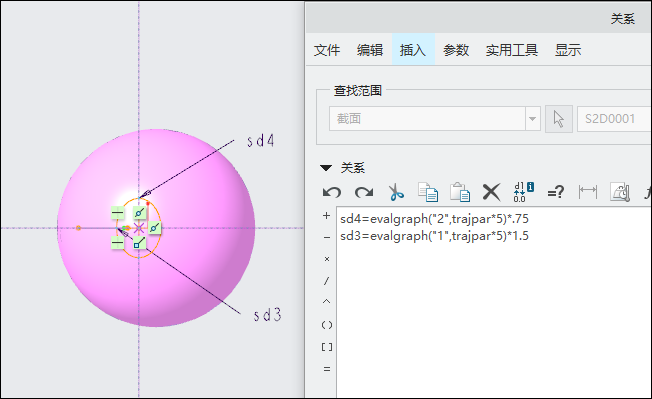Image resolution: width=652 pixels, height=399 pixels.
Task: Click the Paste clipboard icon
Action: pos(460,192)
